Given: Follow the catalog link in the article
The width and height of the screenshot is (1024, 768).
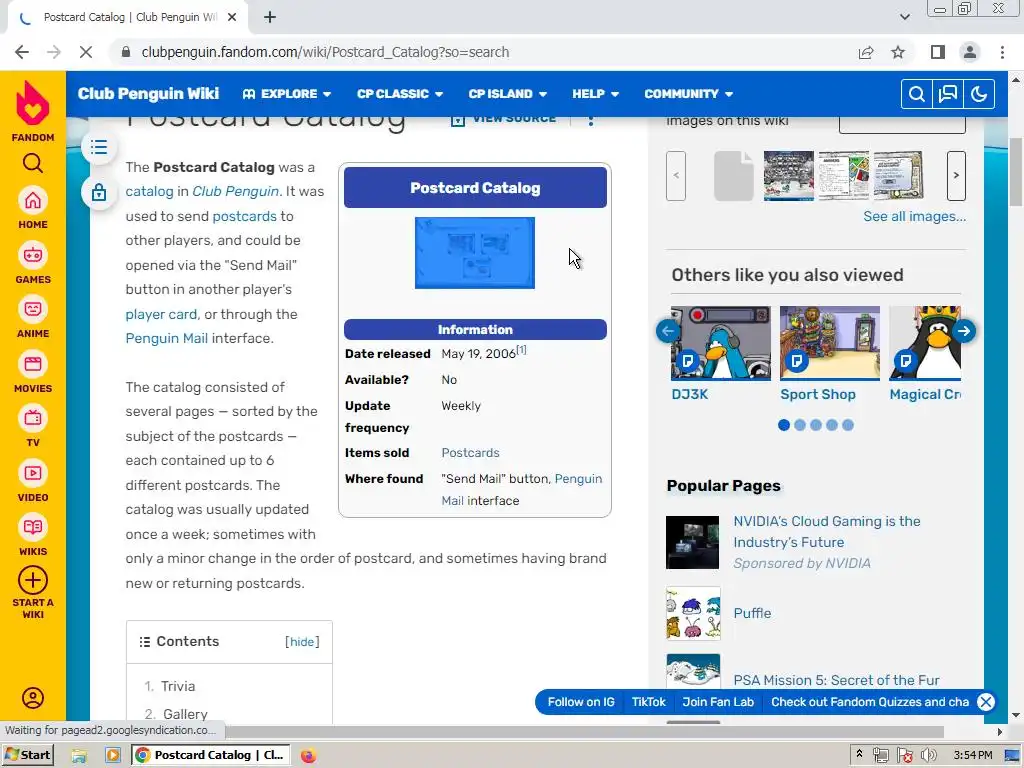Looking at the screenshot, I should point(150,191).
